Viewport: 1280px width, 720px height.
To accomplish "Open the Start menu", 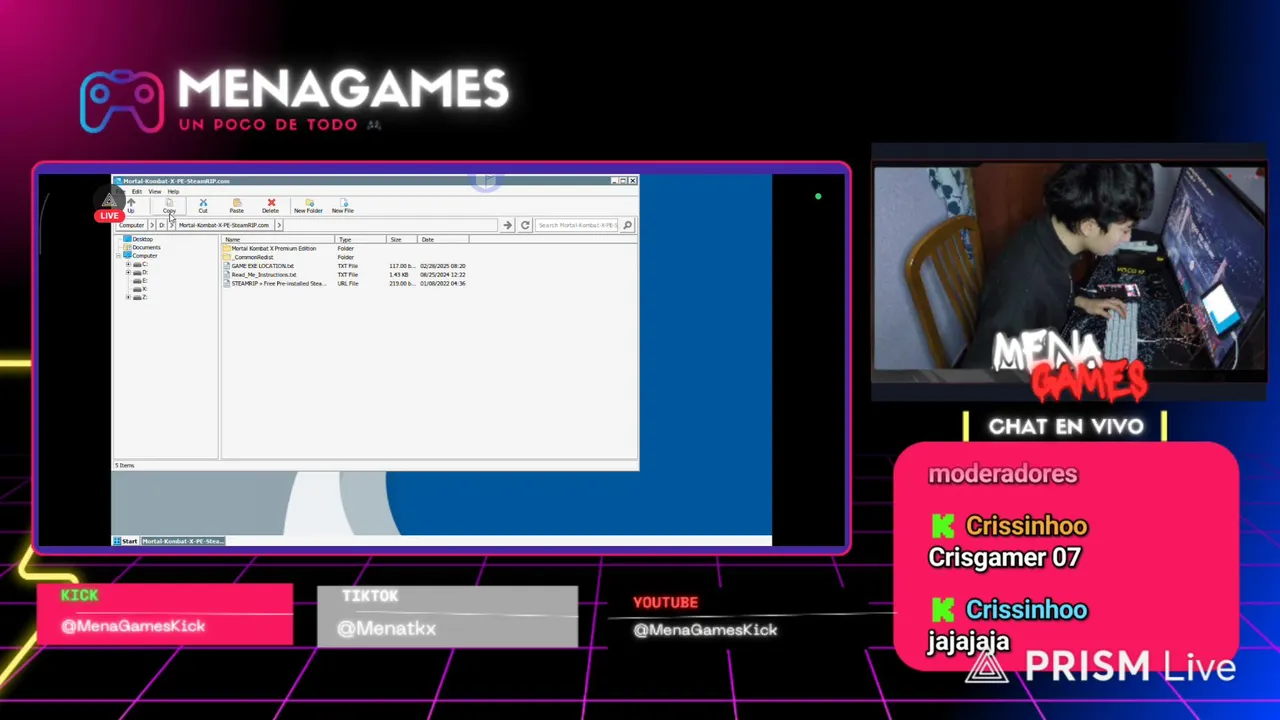I will [x=125, y=541].
